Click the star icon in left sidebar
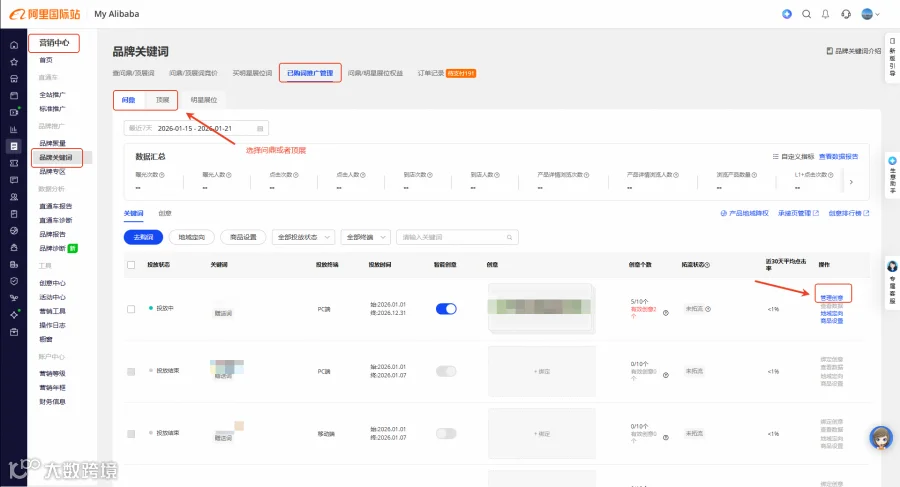The width and height of the screenshot is (900, 487). 14,62
